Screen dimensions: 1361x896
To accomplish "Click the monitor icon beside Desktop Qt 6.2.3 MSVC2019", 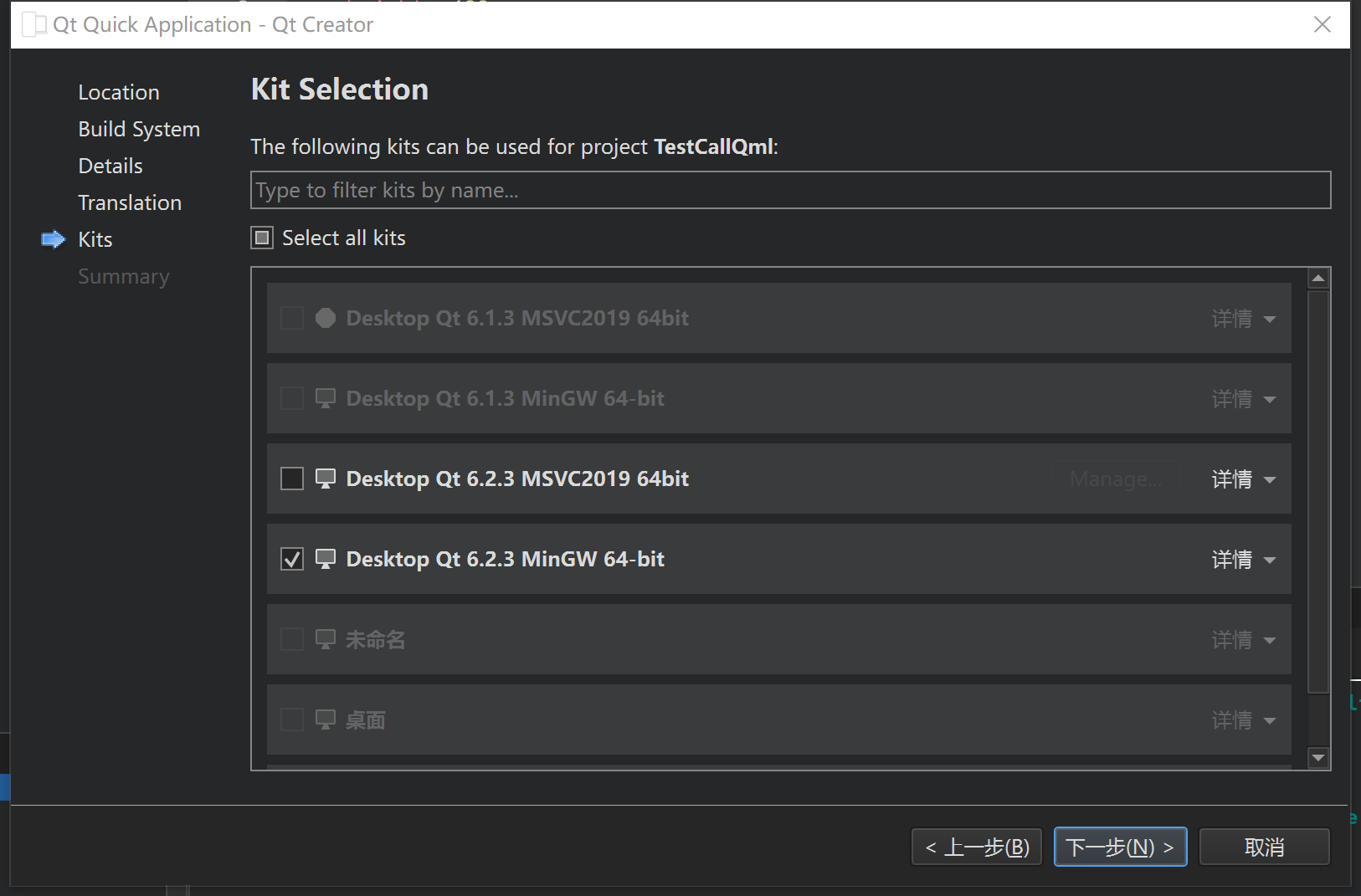I will 326,478.
